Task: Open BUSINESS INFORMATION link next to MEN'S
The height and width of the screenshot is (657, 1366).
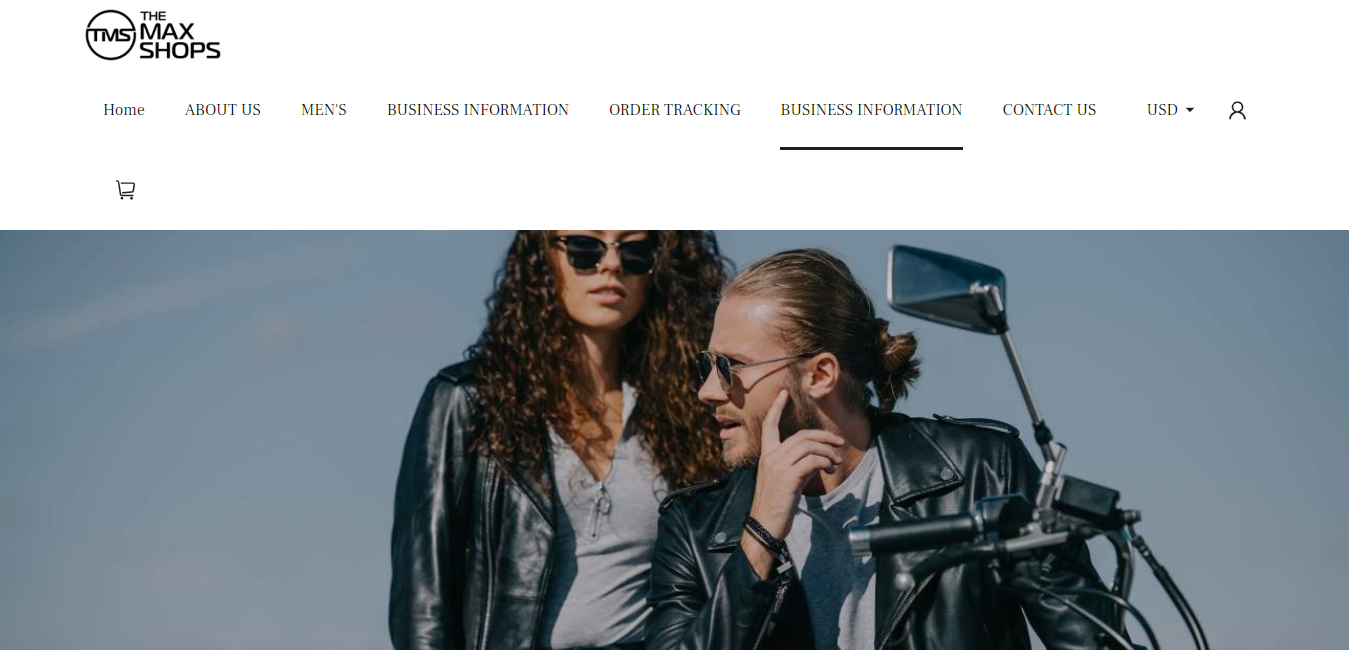Action: point(478,110)
